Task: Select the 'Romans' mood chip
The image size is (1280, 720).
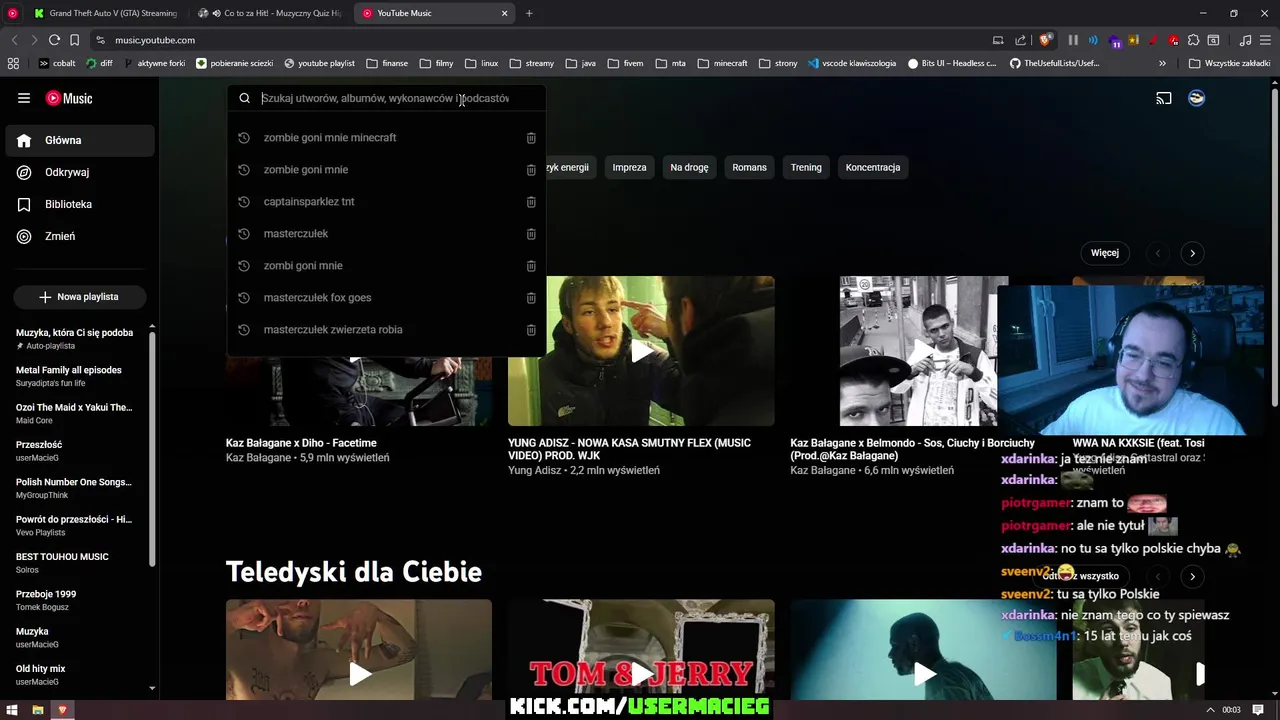Action: coord(749,167)
